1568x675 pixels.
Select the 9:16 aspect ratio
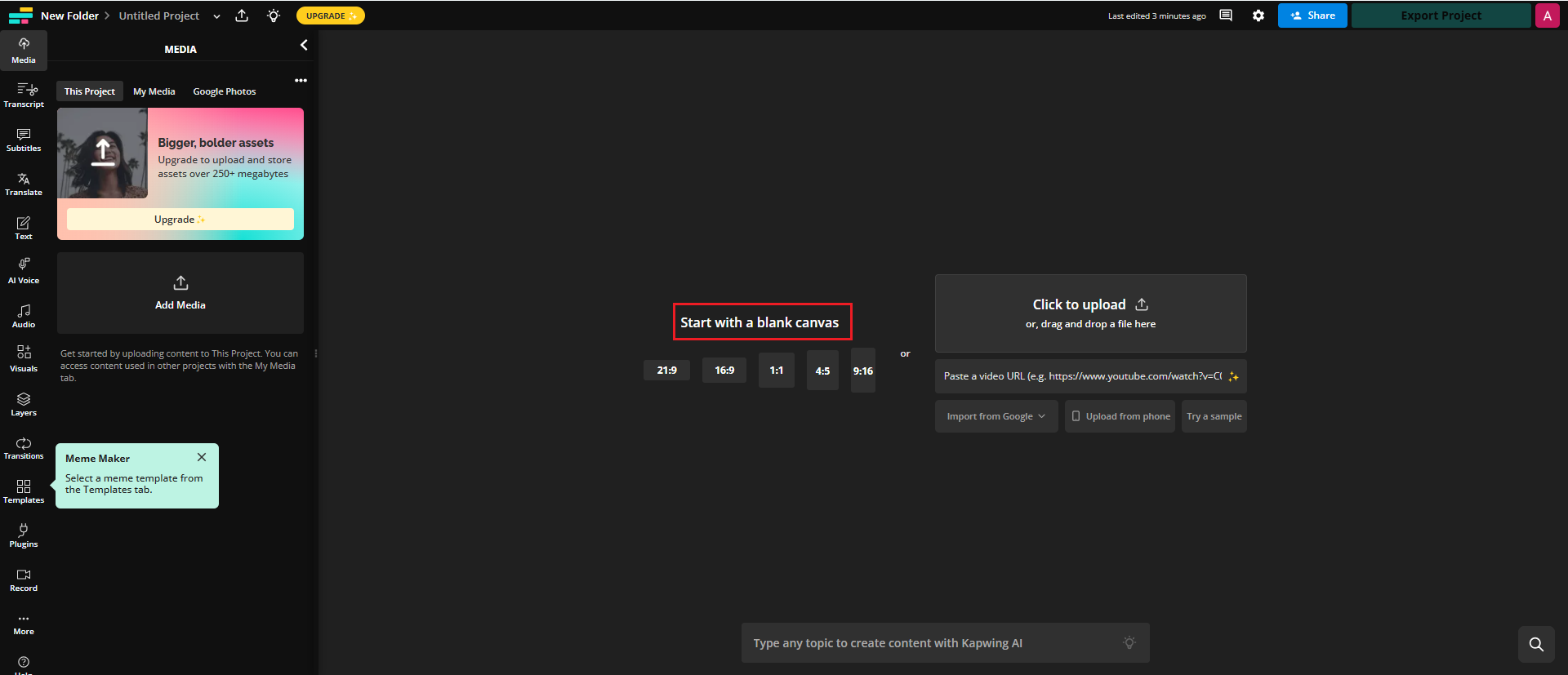tap(863, 371)
